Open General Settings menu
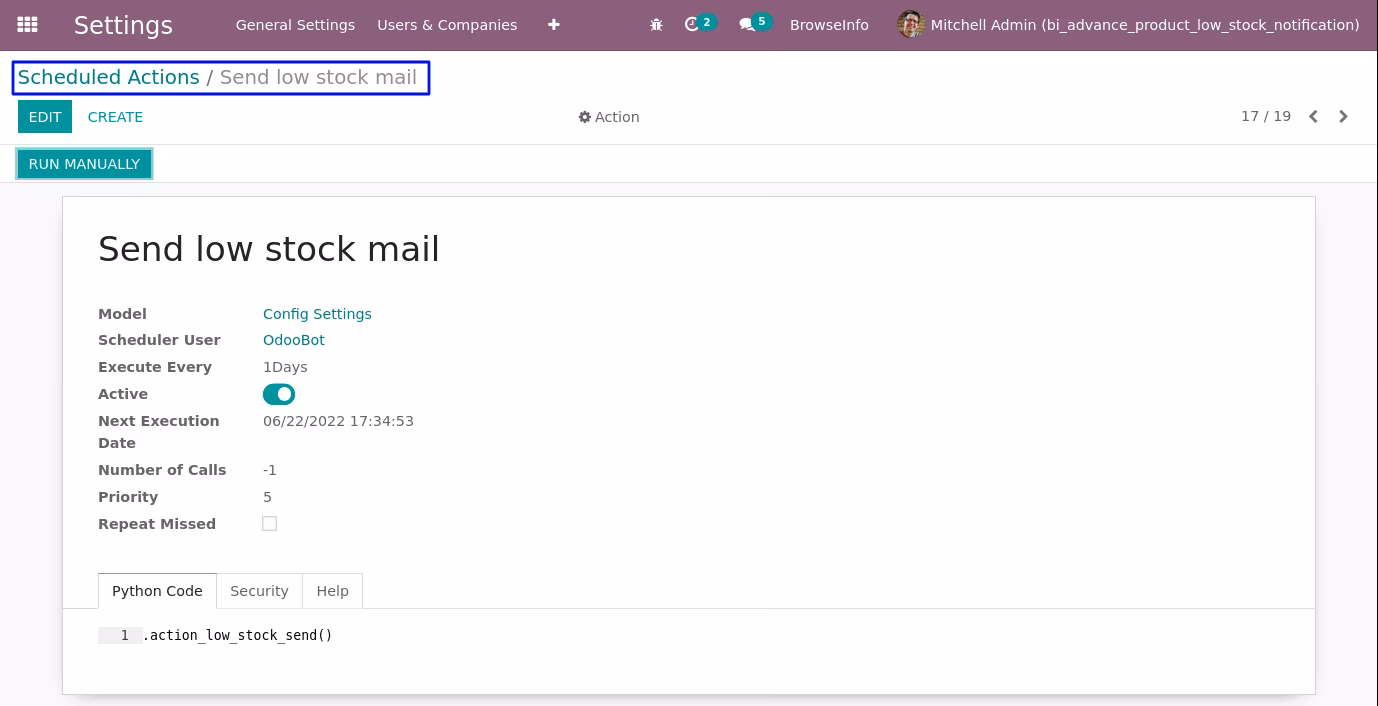Screen dimensions: 1378x706 pyautogui.click(x=295, y=25)
